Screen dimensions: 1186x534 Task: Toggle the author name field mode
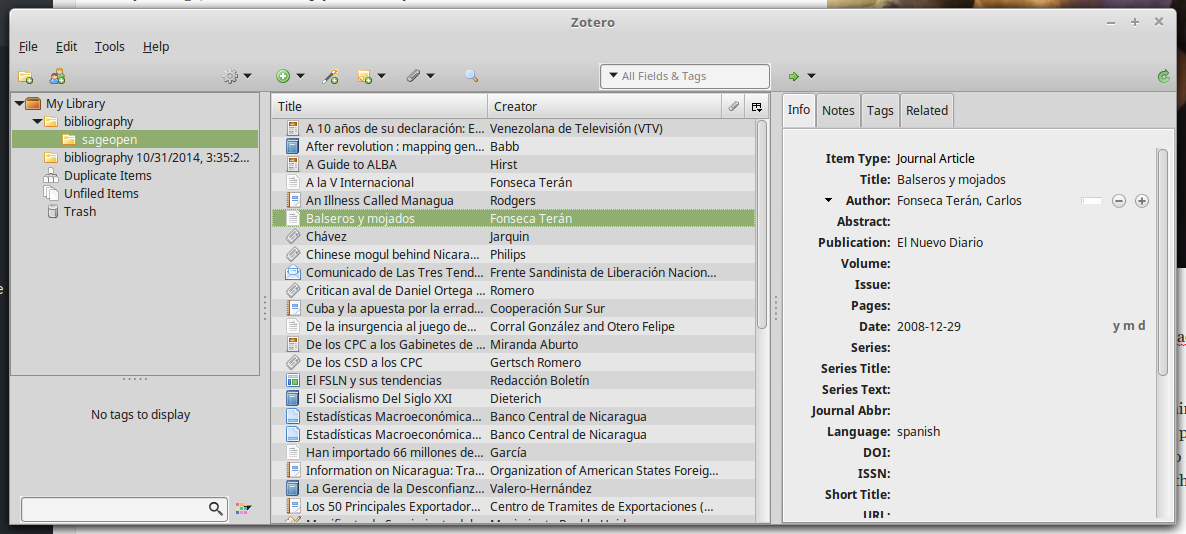1091,200
